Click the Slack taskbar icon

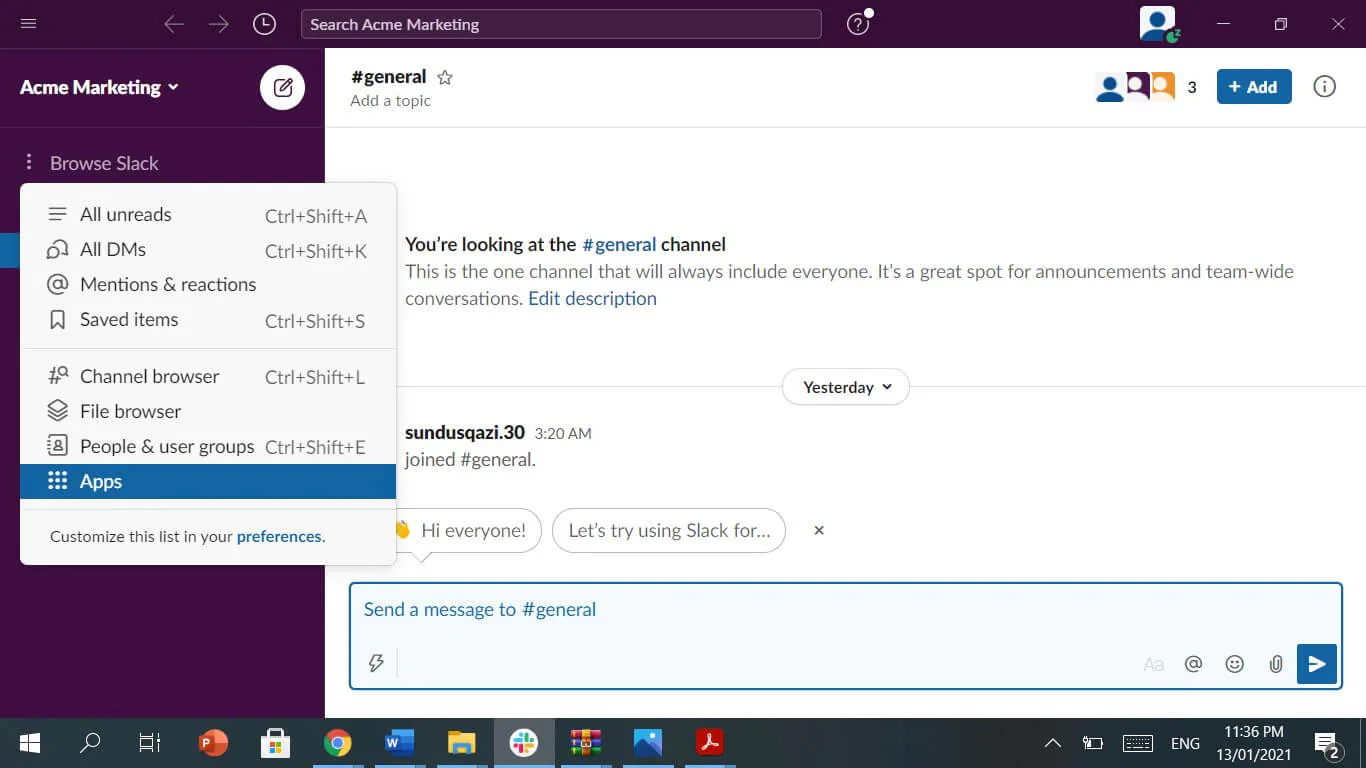pos(524,743)
